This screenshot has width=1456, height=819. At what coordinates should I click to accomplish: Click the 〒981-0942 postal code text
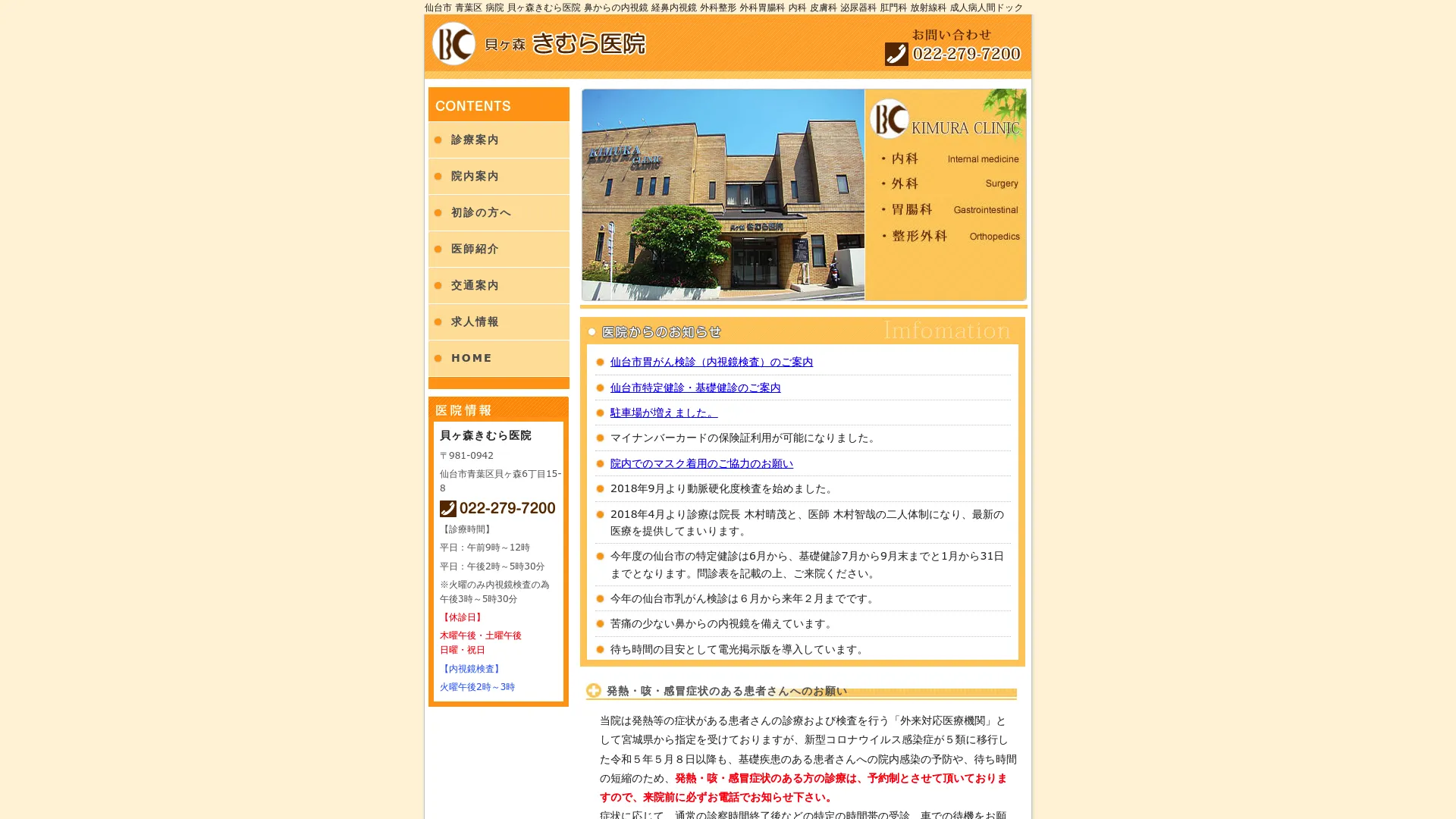click(466, 456)
